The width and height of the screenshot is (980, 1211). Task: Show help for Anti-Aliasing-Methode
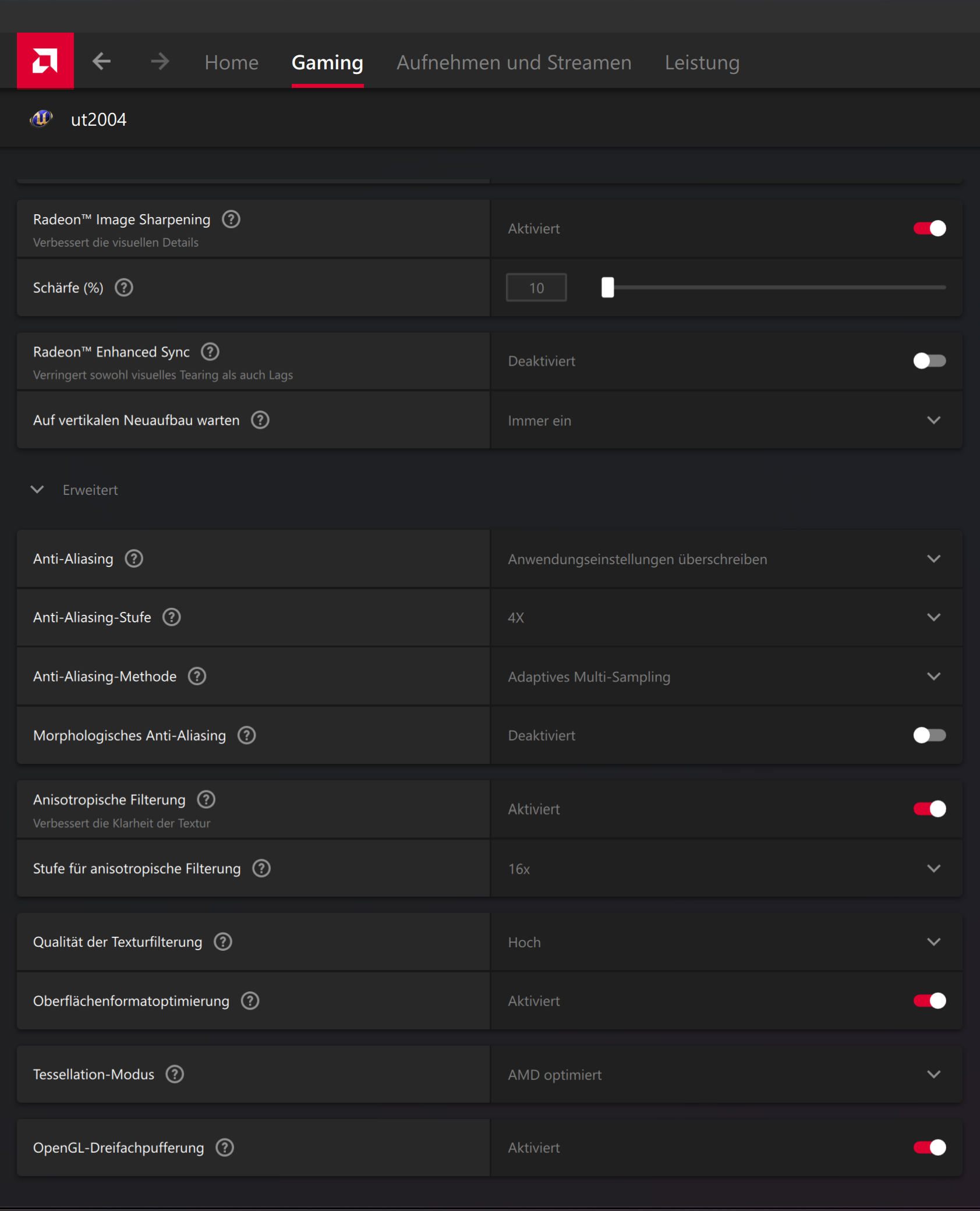(197, 677)
